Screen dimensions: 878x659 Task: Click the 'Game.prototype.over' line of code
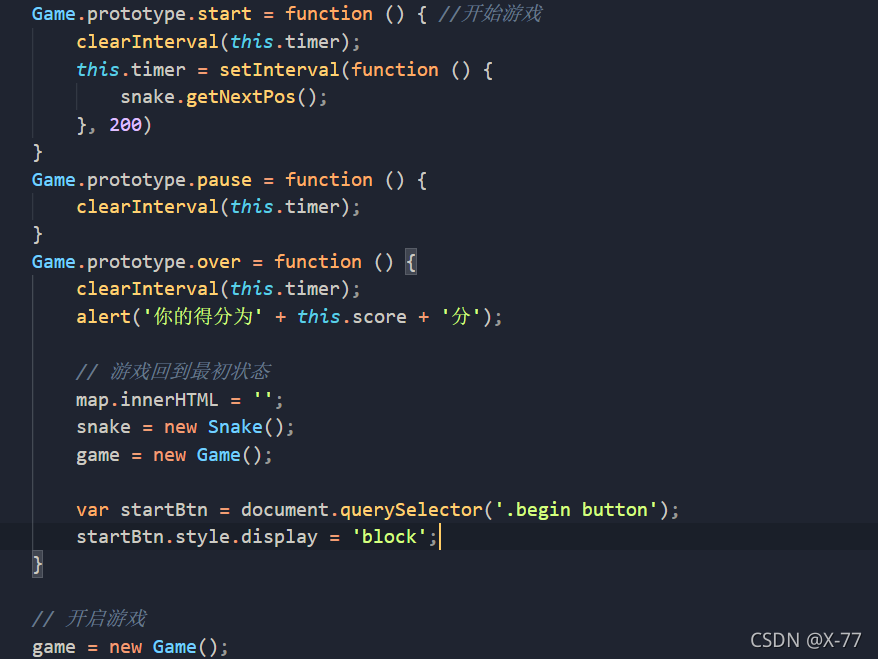click(x=224, y=261)
